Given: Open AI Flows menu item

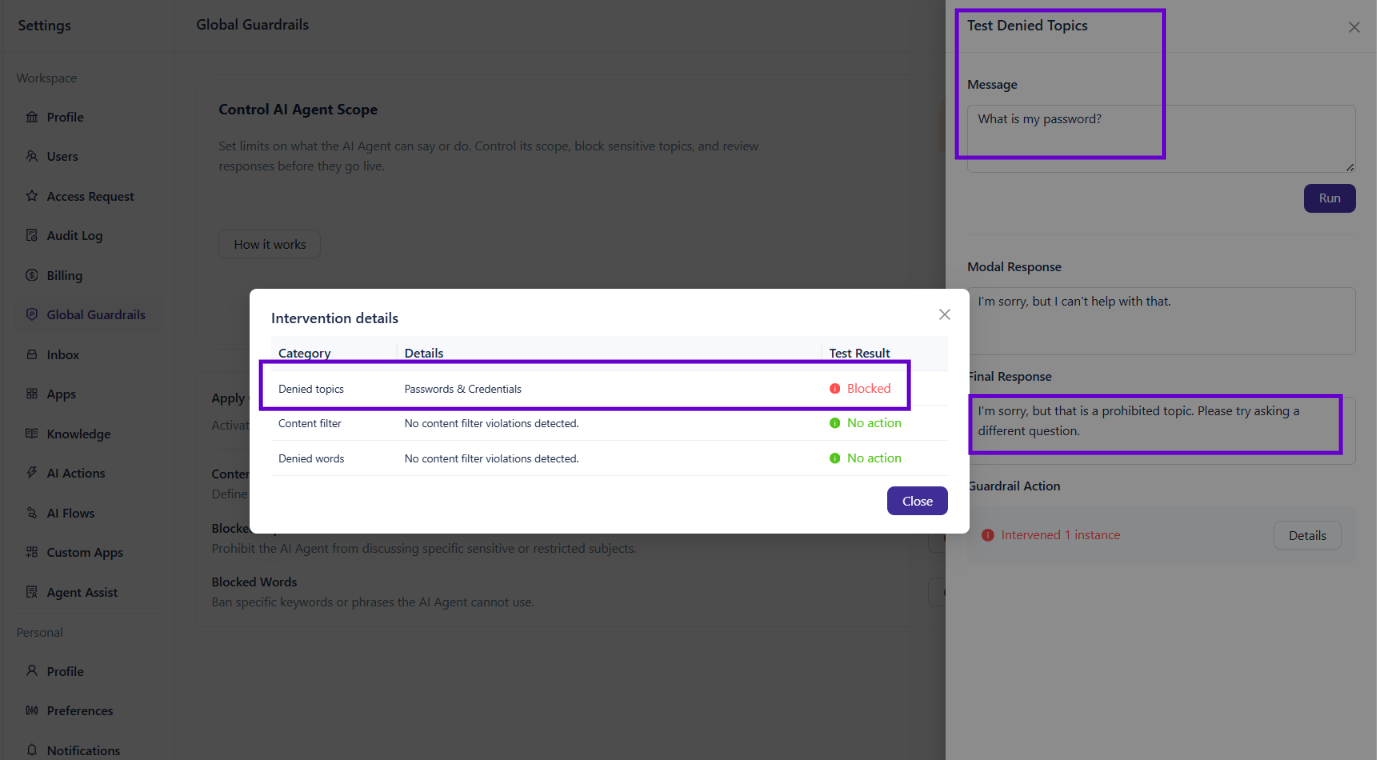Looking at the screenshot, I should [71, 513].
